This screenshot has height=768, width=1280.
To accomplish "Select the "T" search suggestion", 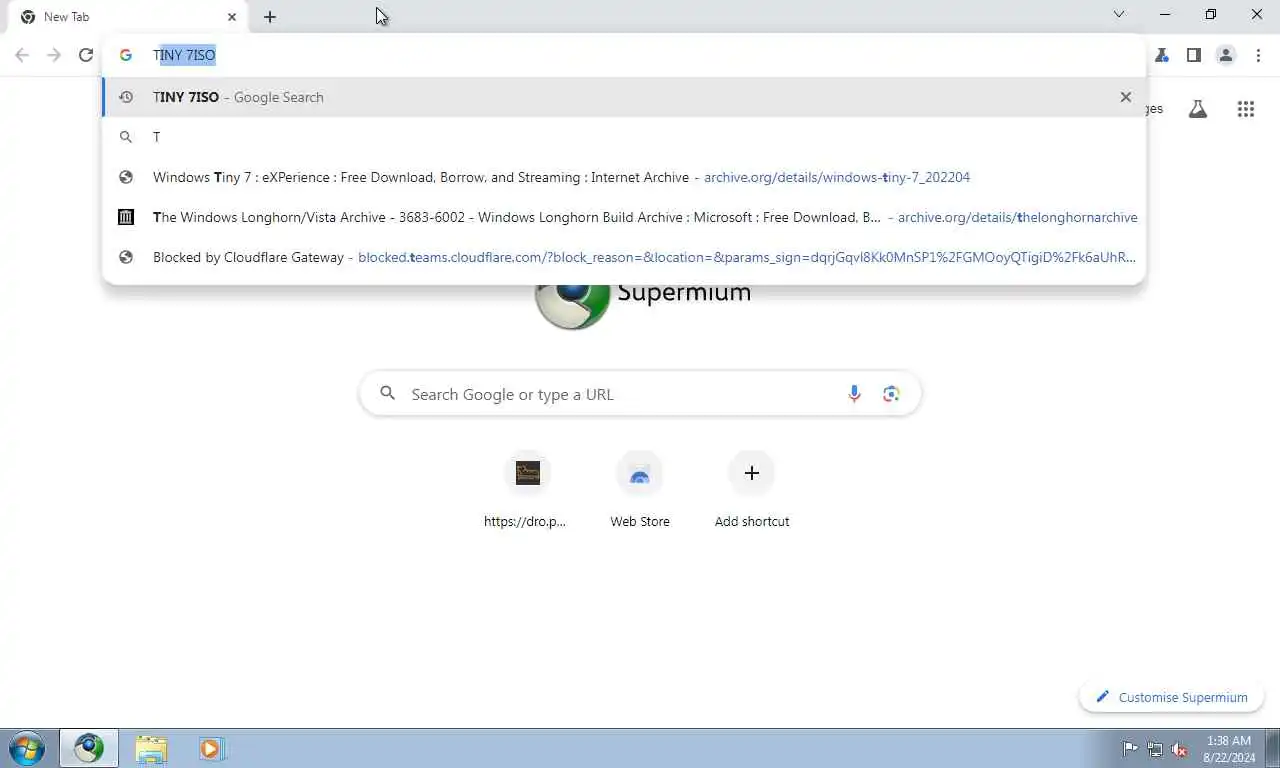I will coord(623,137).
